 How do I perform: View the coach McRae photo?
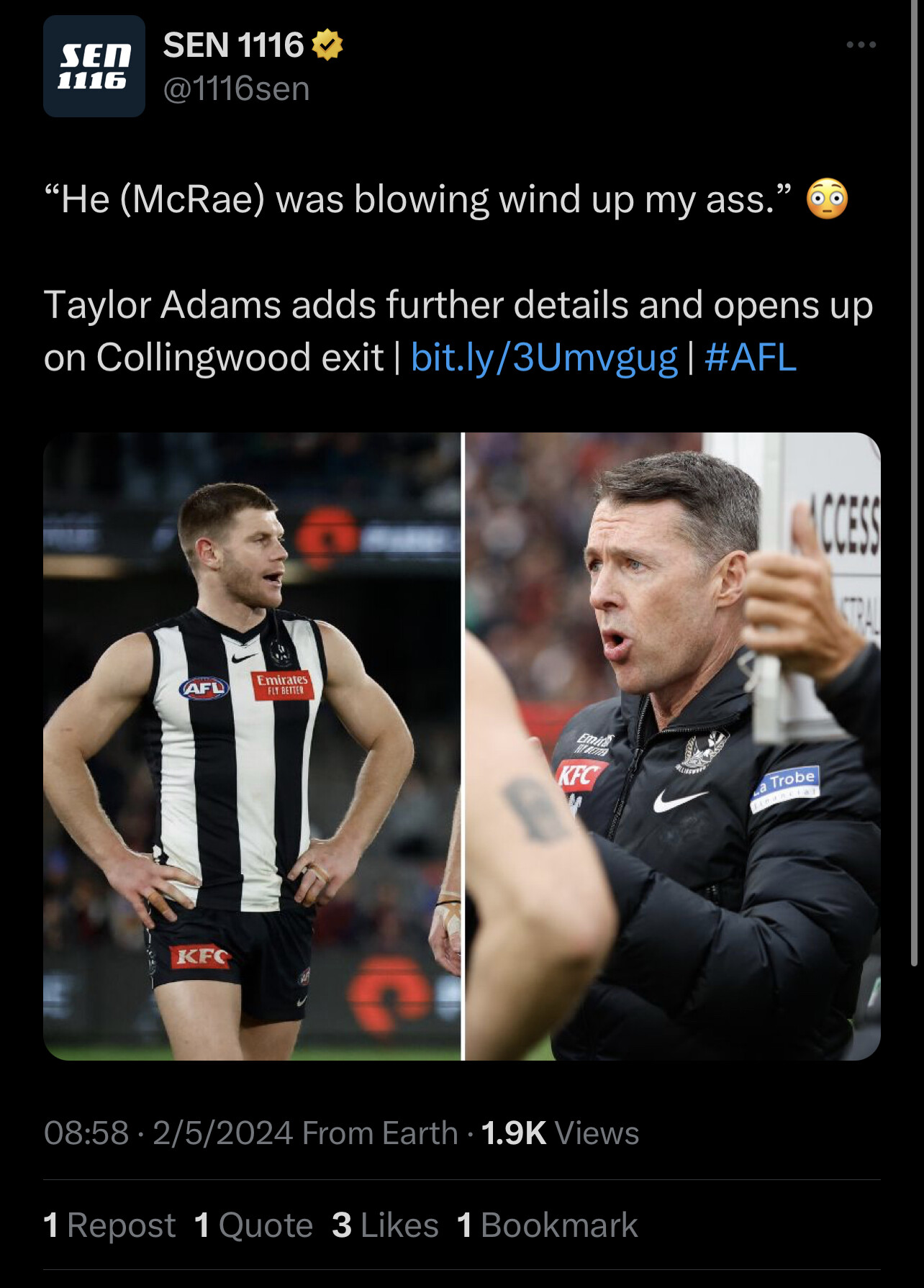[673, 746]
